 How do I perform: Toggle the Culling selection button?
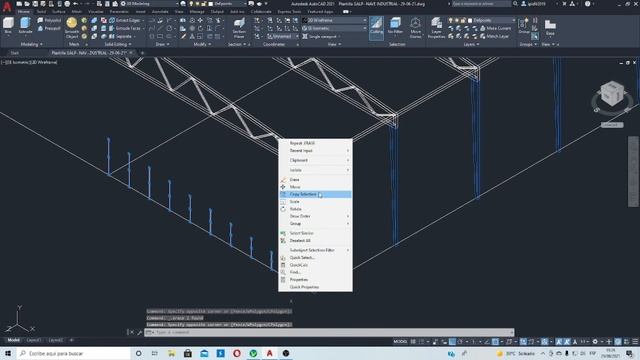click(376, 27)
